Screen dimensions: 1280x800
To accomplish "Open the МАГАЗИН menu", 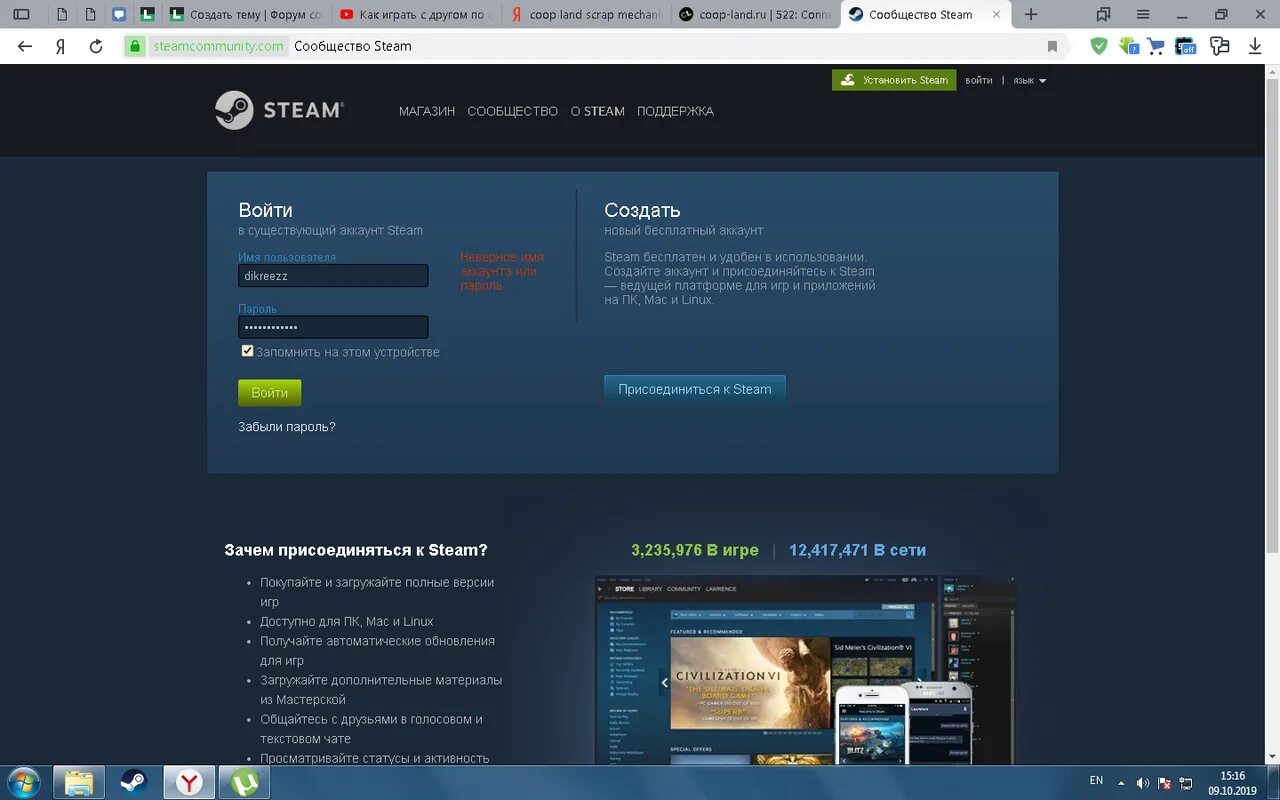I will point(427,111).
